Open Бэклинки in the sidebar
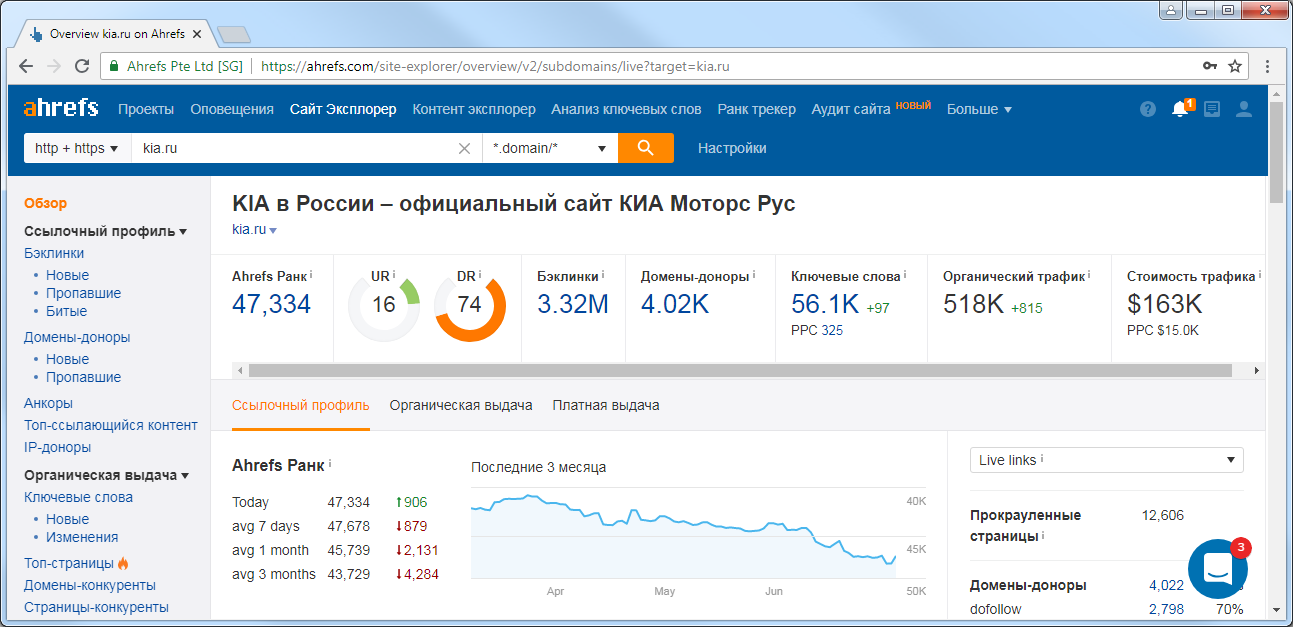1293x627 pixels. click(x=54, y=253)
